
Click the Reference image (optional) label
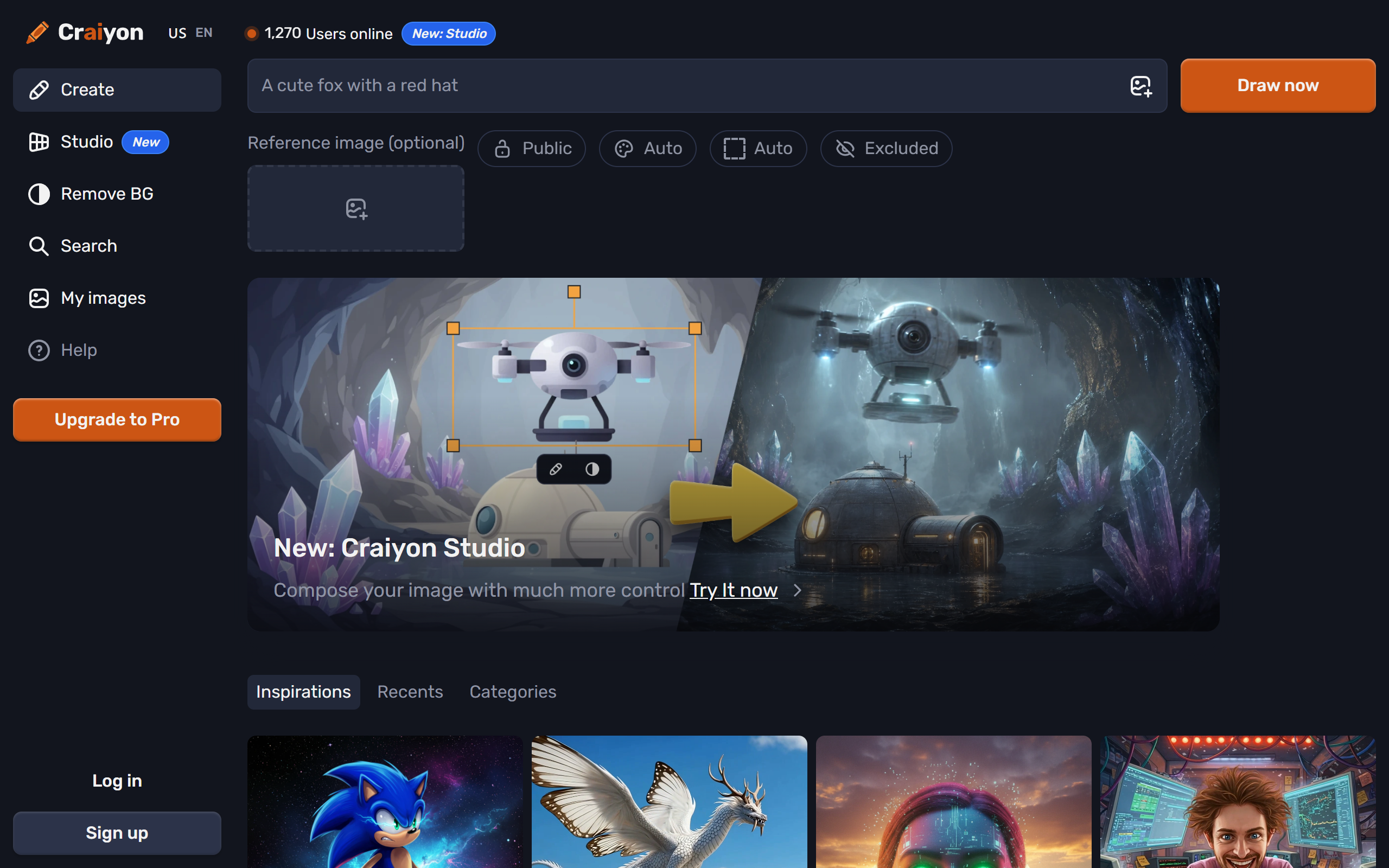click(356, 143)
